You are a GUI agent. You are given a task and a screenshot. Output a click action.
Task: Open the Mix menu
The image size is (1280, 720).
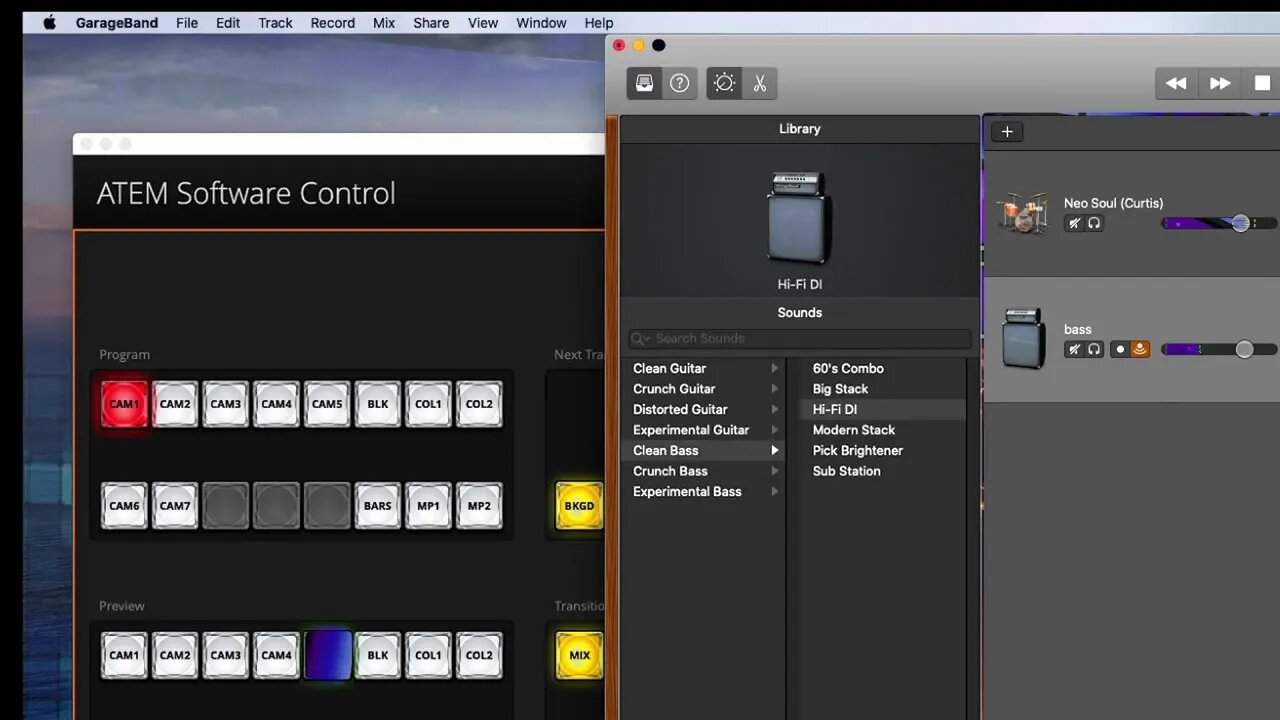[x=384, y=23]
